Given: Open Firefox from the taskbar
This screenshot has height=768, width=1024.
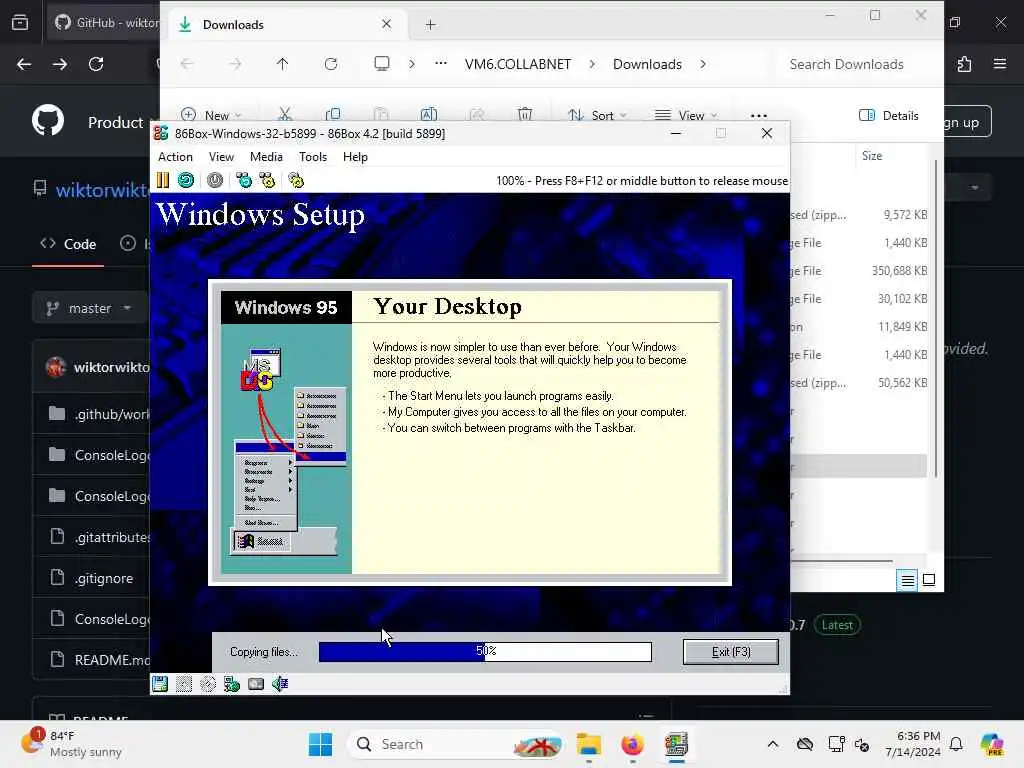Looking at the screenshot, I should tap(632, 744).
